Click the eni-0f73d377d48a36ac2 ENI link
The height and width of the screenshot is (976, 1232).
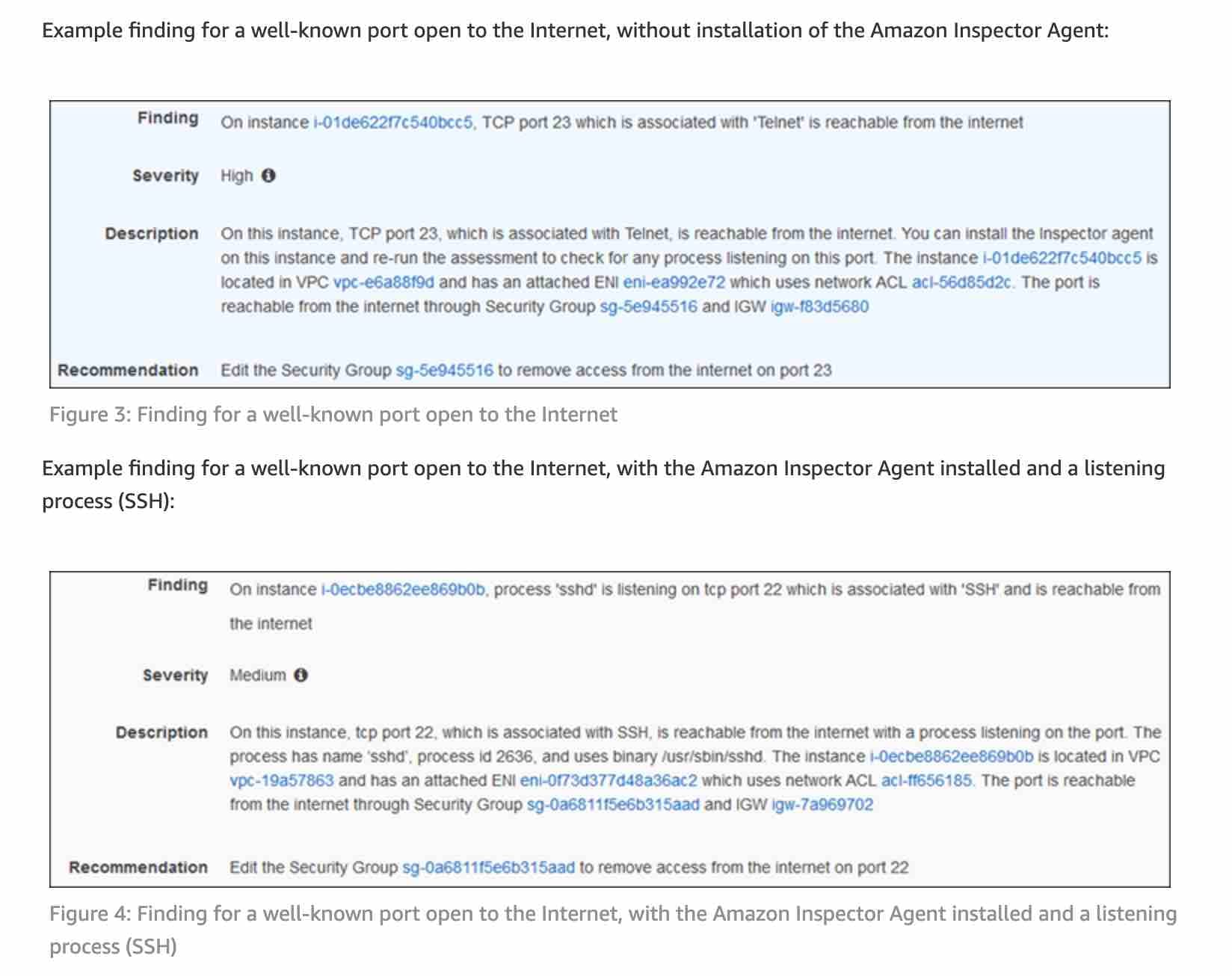(608, 780)
